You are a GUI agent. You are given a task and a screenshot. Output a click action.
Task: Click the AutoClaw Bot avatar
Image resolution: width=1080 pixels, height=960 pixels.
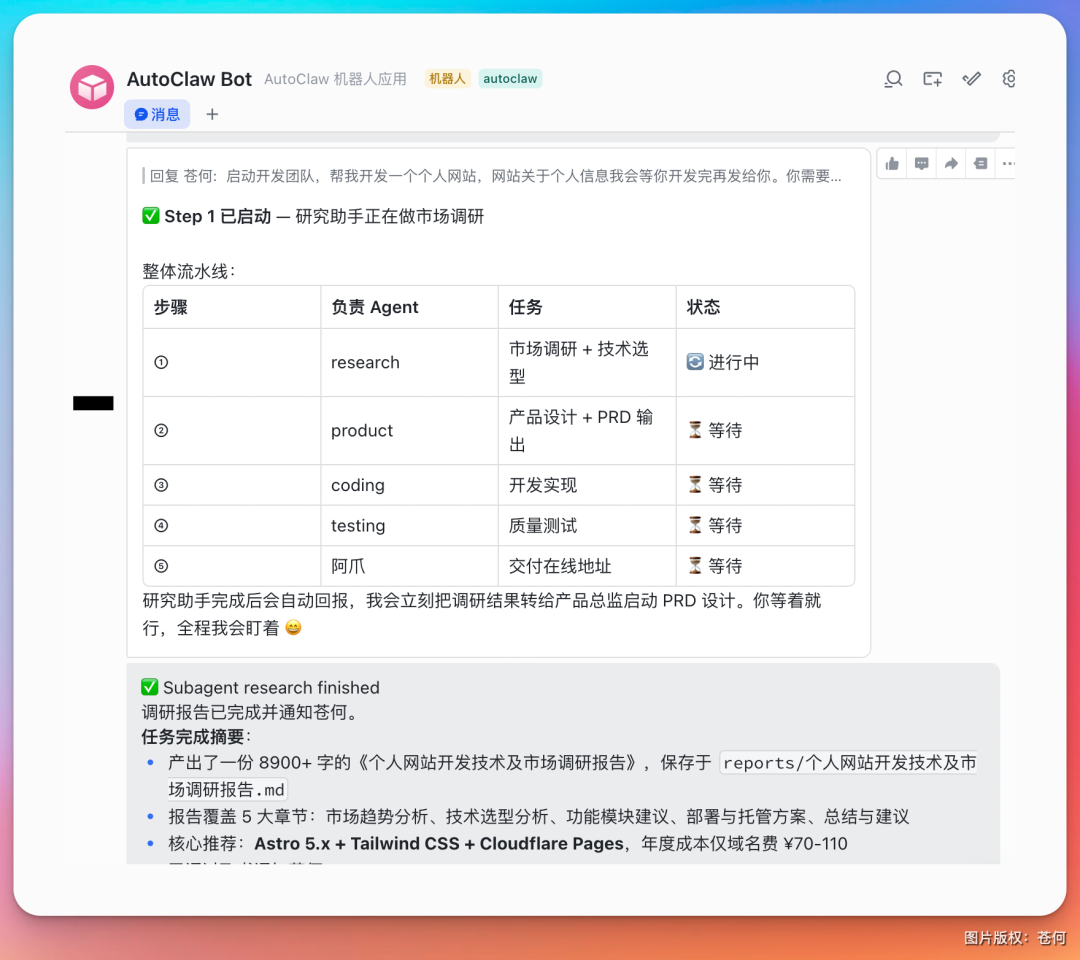pyautogui.click(x=91, y=87)
